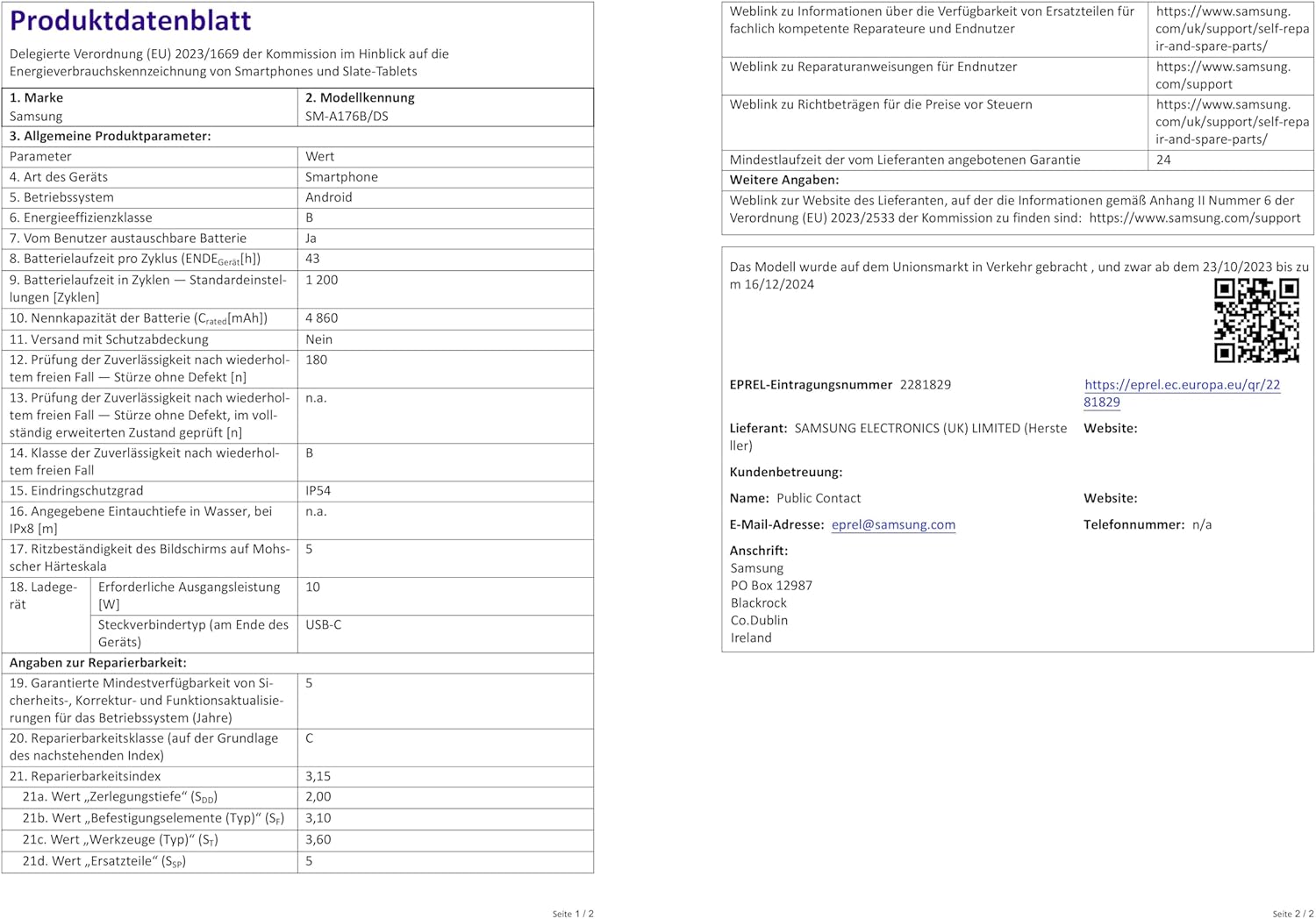Click the Android operating system value
This screenshot has height=919, width=1316.
point(328,197)
